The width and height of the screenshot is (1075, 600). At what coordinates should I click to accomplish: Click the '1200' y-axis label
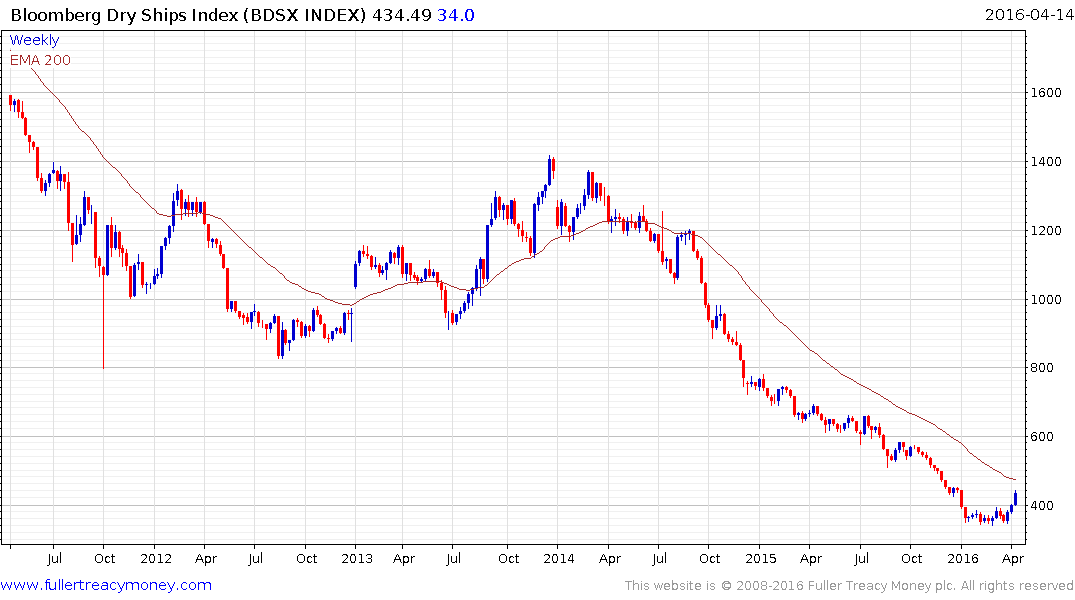[1046, 230]
